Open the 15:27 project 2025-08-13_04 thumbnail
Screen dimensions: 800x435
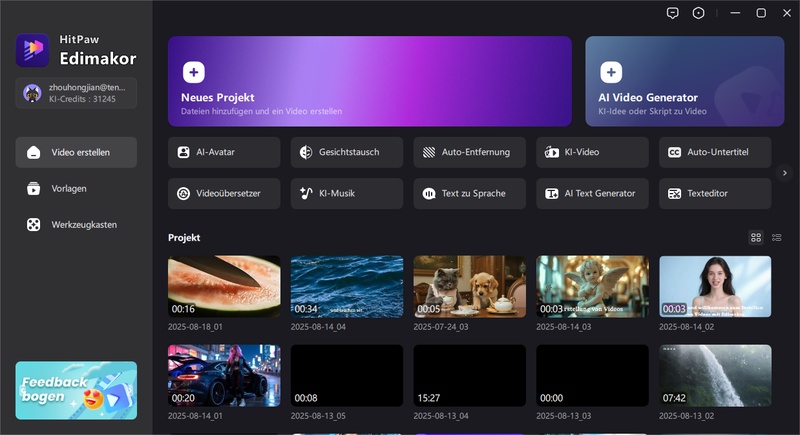click(x=469, y=376)
